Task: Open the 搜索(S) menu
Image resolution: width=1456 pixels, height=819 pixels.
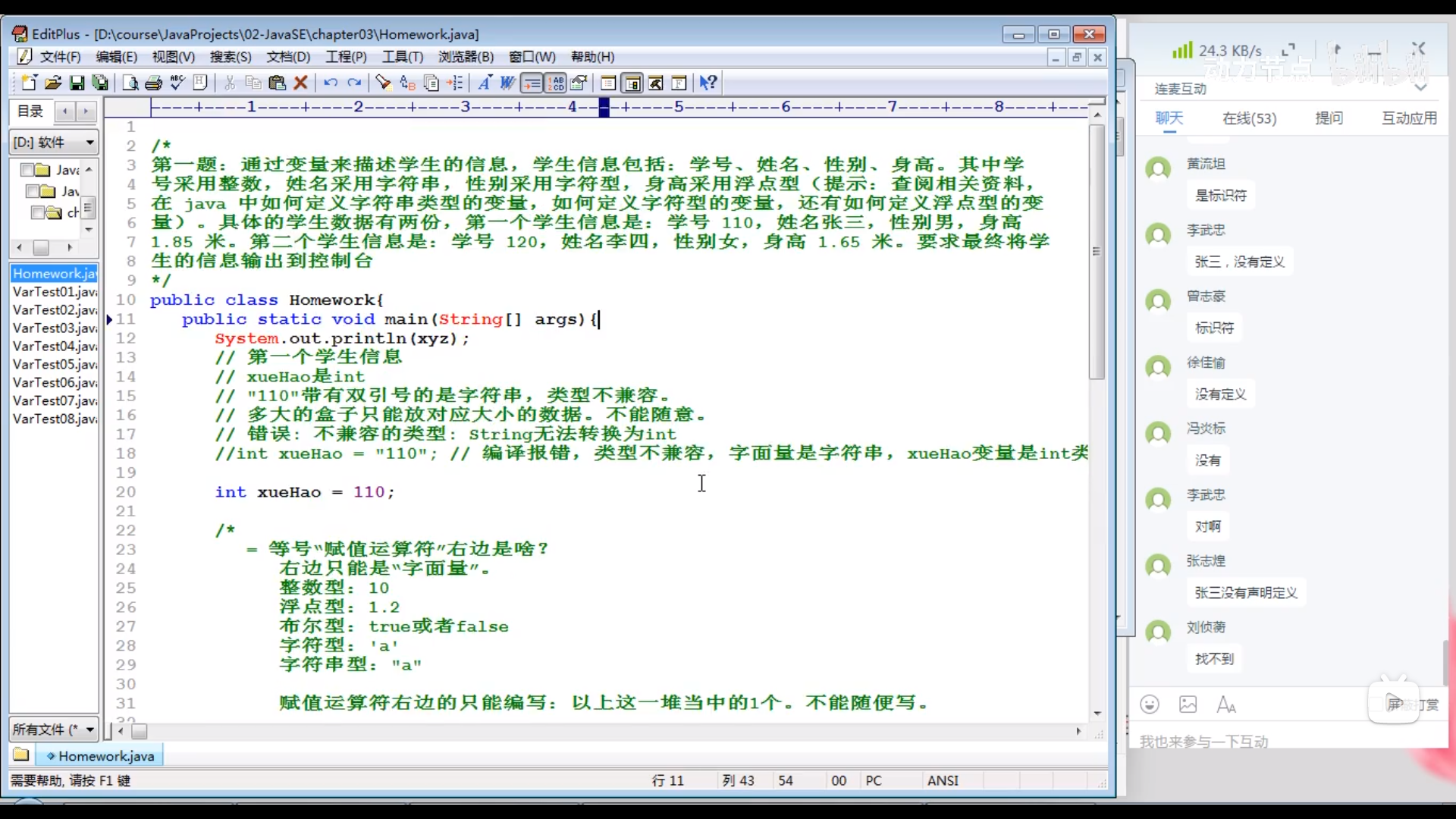Action: [x=230, y=57]
